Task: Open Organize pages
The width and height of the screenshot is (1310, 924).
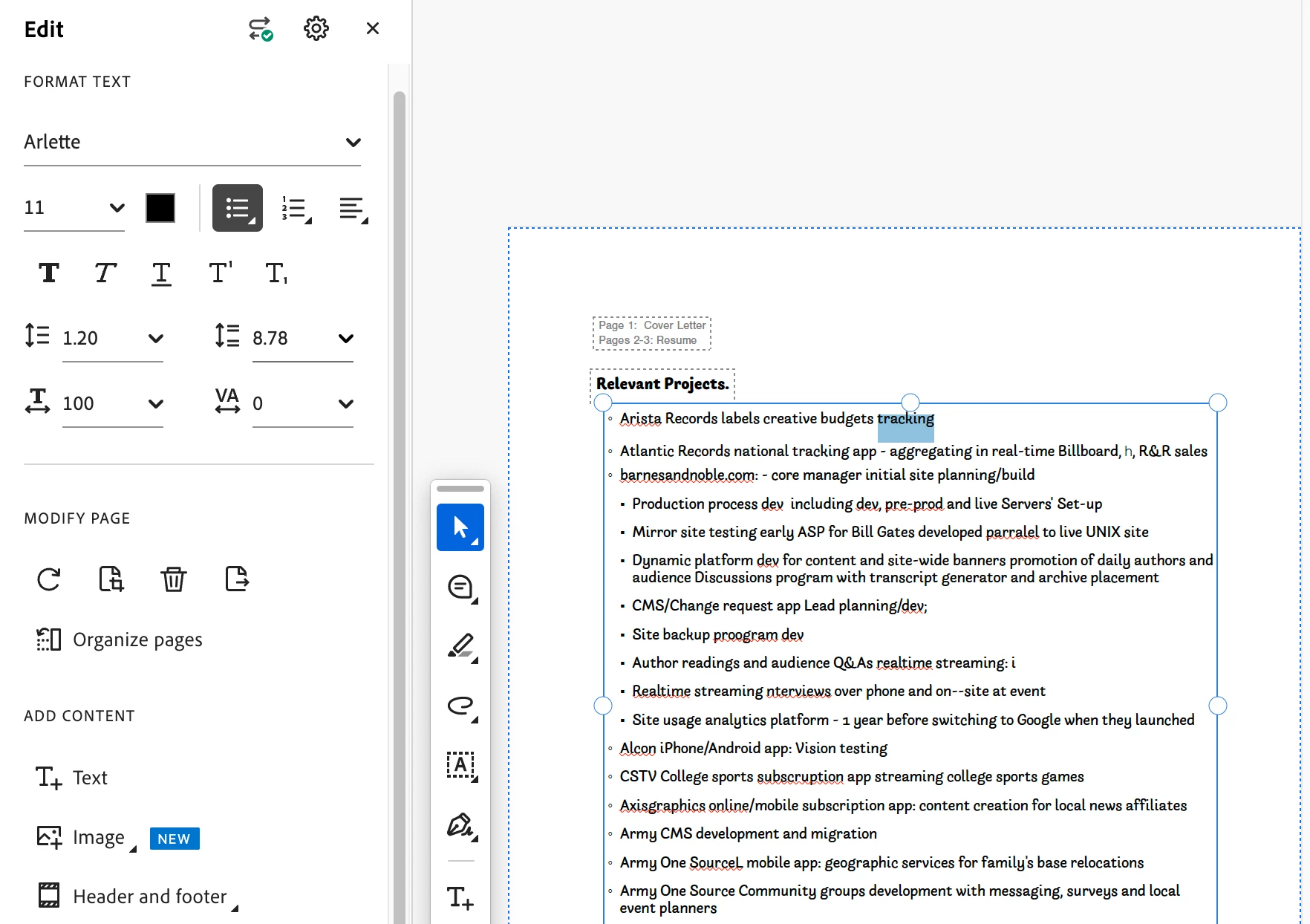Action: [x=120, y=640]
